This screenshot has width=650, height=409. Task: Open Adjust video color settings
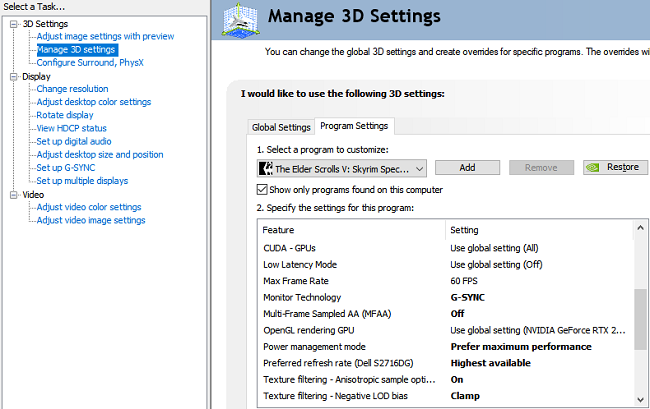point(89,207)
